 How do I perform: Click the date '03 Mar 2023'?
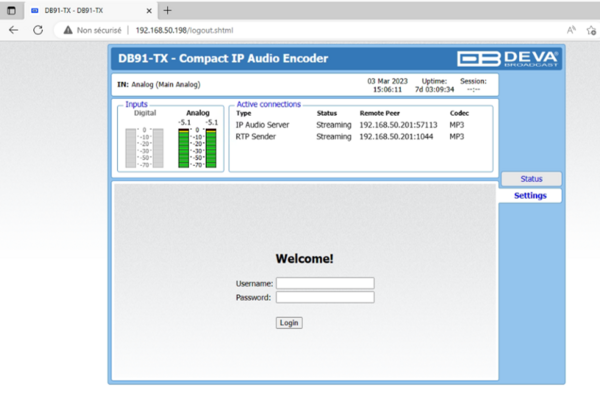[387, 81]
